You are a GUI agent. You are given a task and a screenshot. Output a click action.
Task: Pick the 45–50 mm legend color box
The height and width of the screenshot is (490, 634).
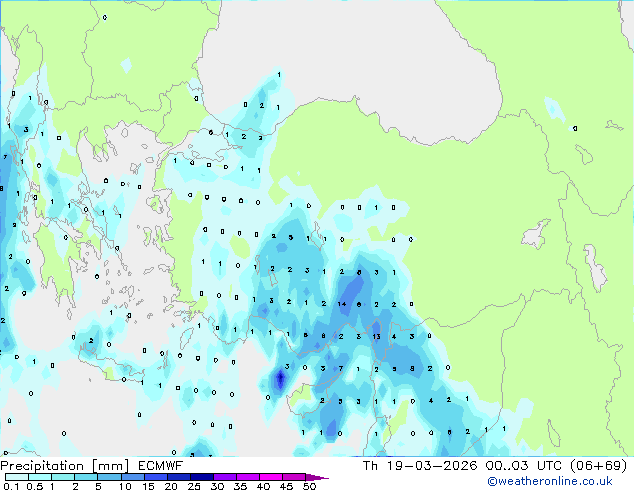[x=293, y=477]
